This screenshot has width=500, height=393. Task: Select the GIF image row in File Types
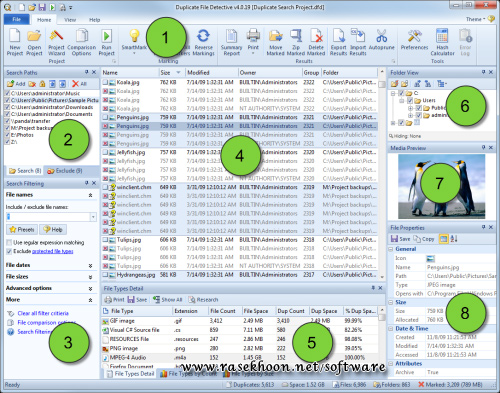[239, 321]
